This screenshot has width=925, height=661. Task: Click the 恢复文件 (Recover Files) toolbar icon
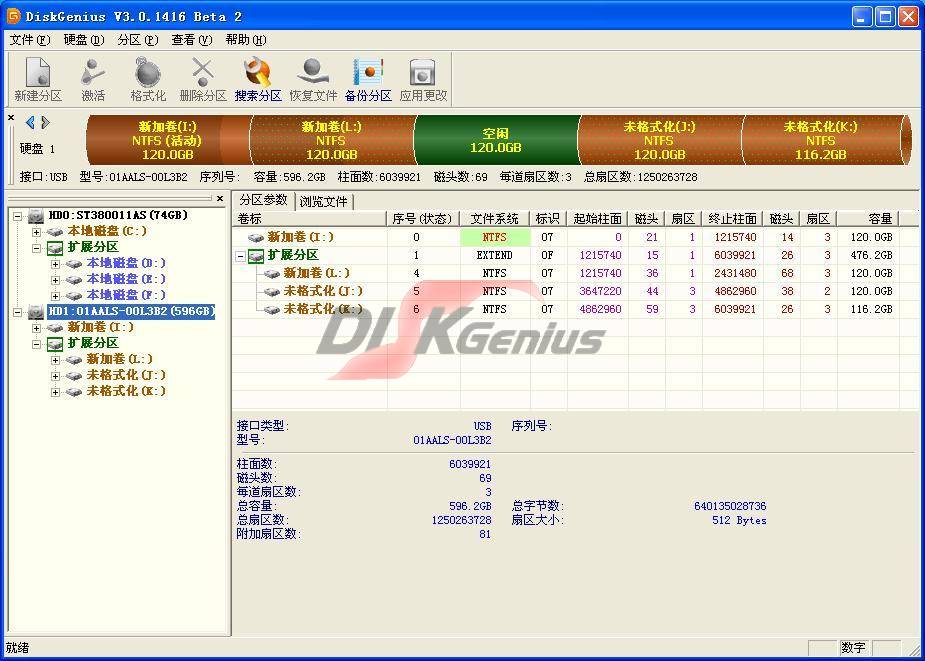coord(313,80)
